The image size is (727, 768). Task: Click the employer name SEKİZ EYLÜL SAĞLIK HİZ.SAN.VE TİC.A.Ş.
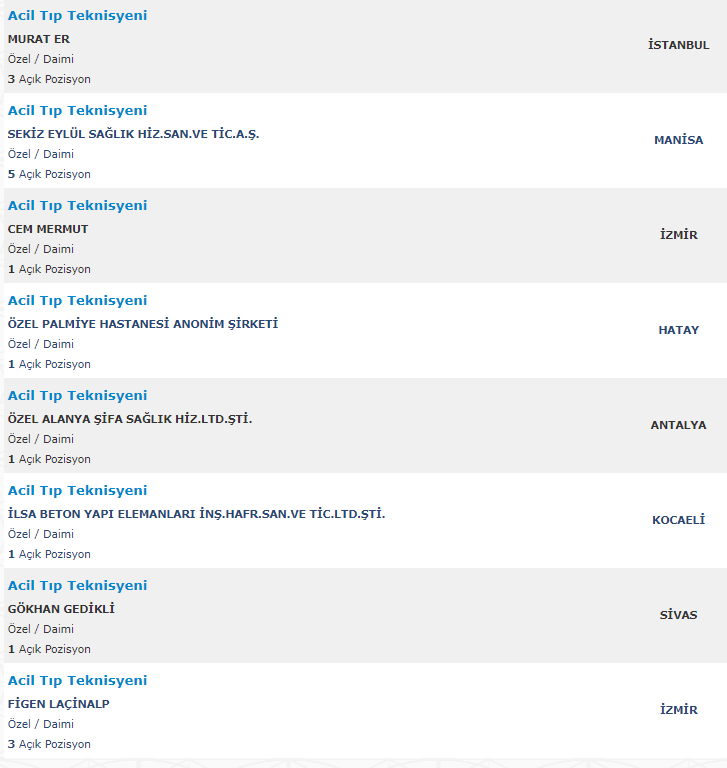click(133, 134)
